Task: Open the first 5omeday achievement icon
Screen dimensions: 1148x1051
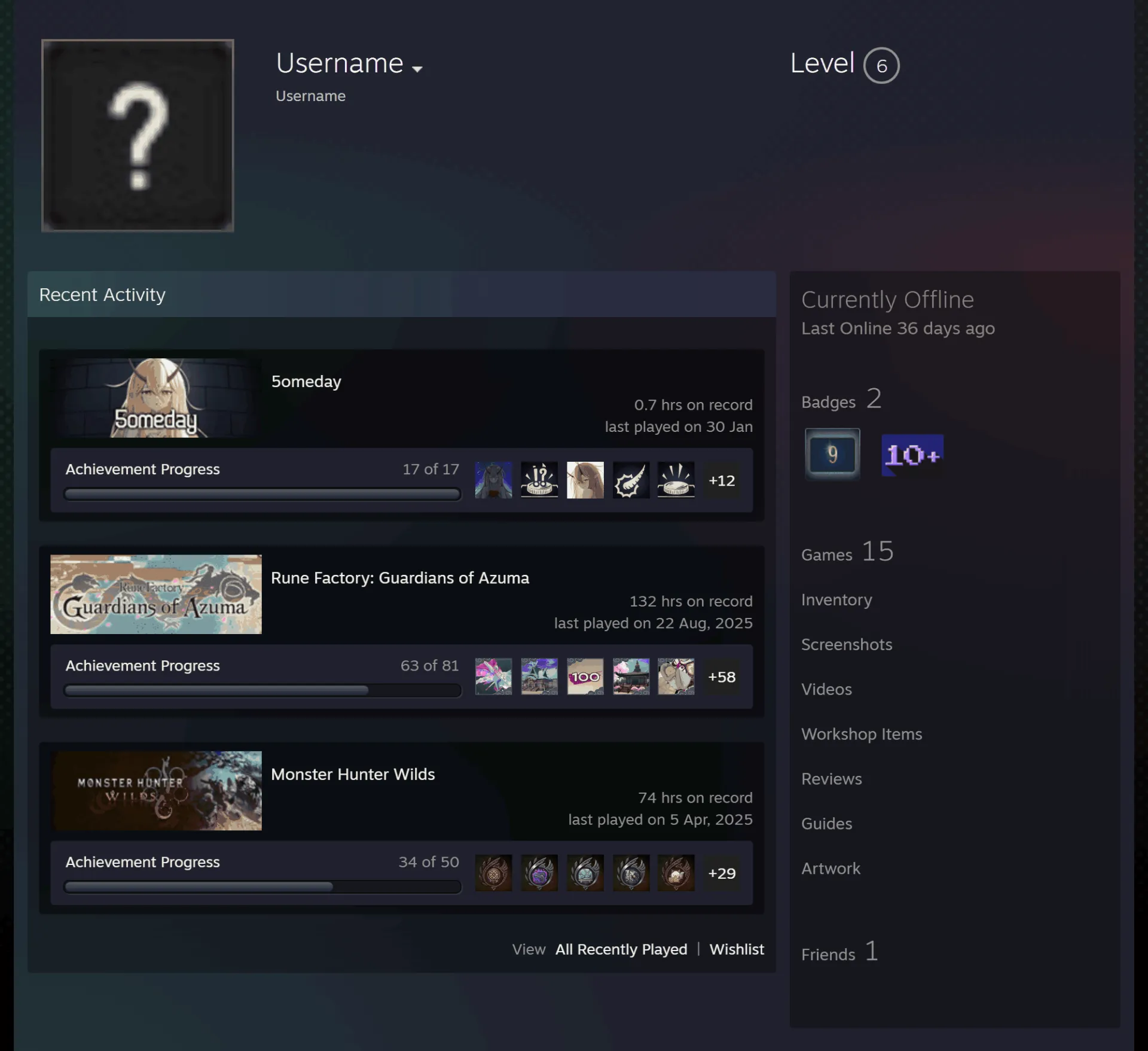Action: 493,480
